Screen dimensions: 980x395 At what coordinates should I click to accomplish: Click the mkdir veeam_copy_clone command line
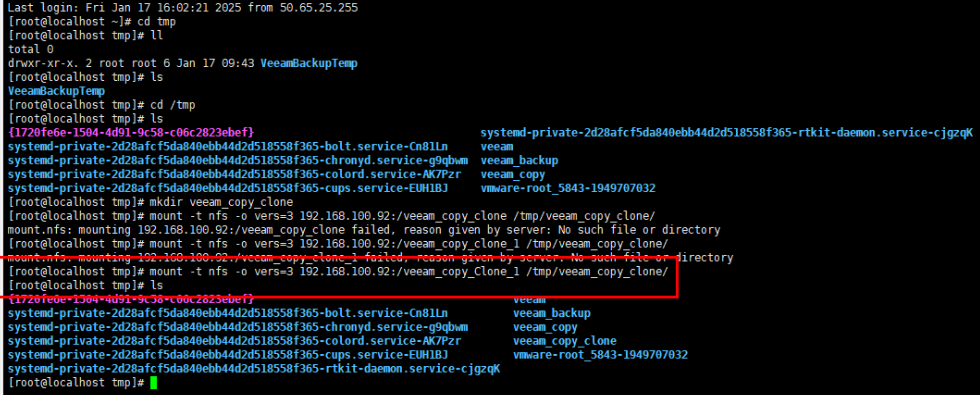pyautogui.click(x=151, y=202)
